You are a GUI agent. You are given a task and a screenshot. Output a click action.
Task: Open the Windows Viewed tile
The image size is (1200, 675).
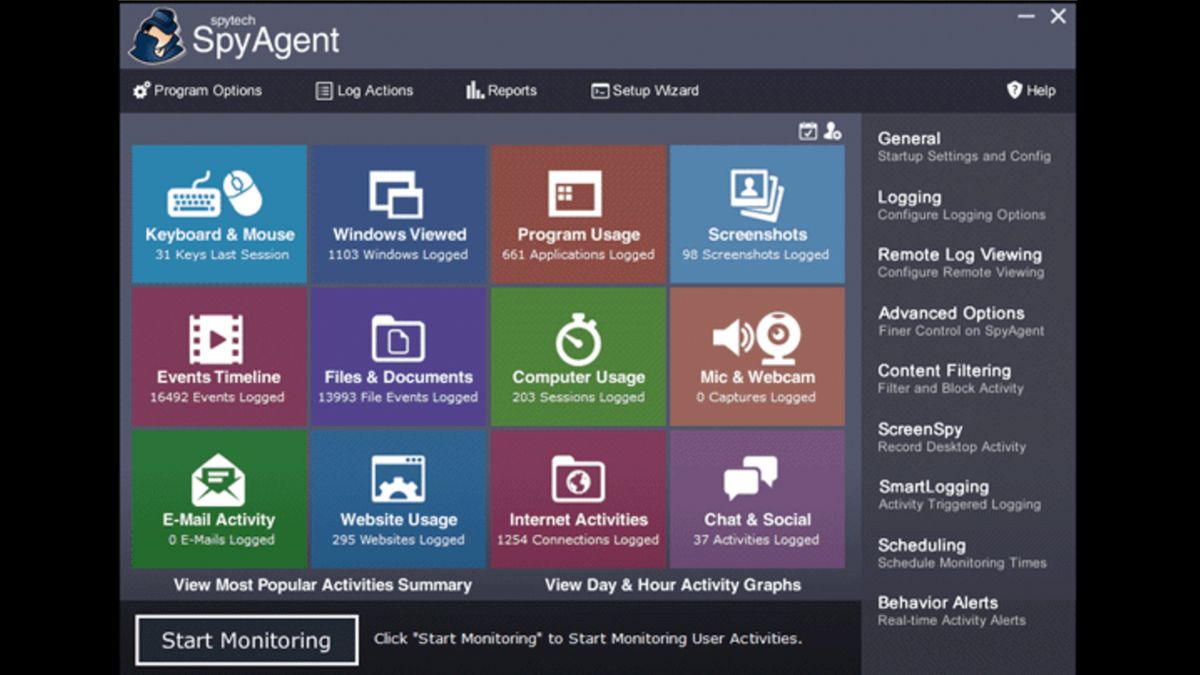point(399,214)
